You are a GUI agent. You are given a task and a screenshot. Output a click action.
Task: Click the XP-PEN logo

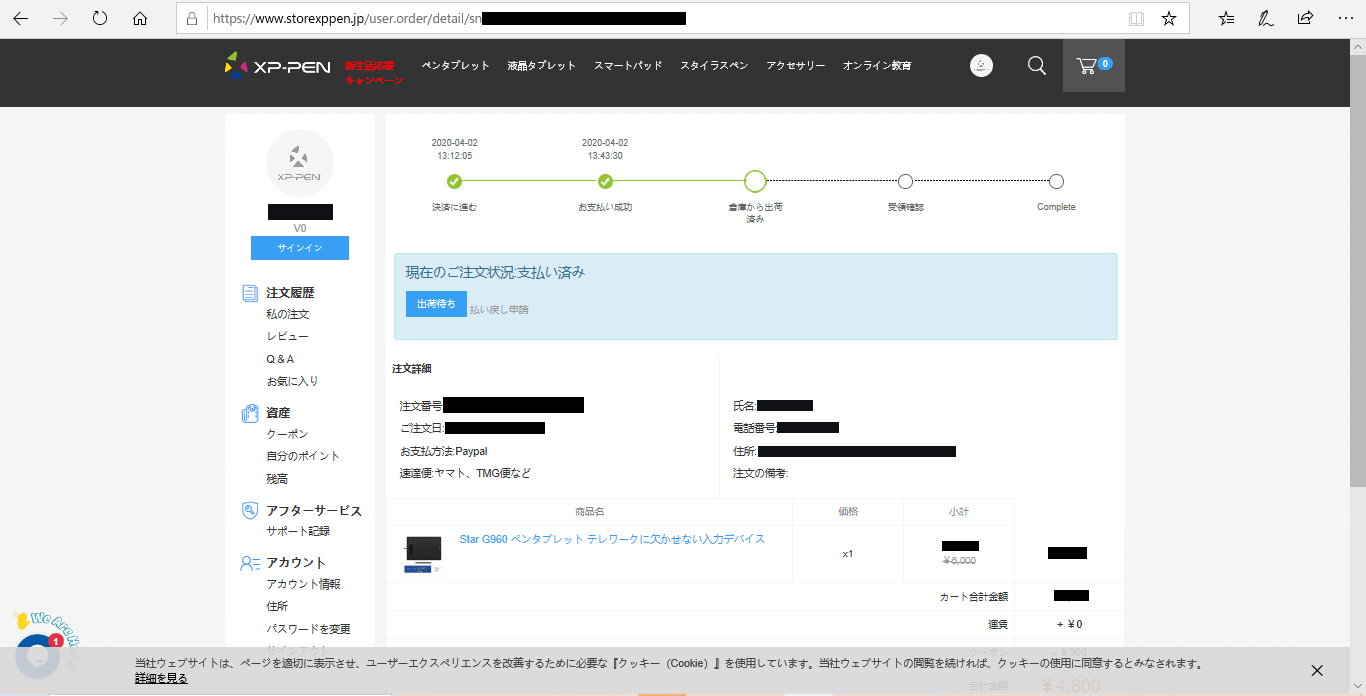[277, 65]
